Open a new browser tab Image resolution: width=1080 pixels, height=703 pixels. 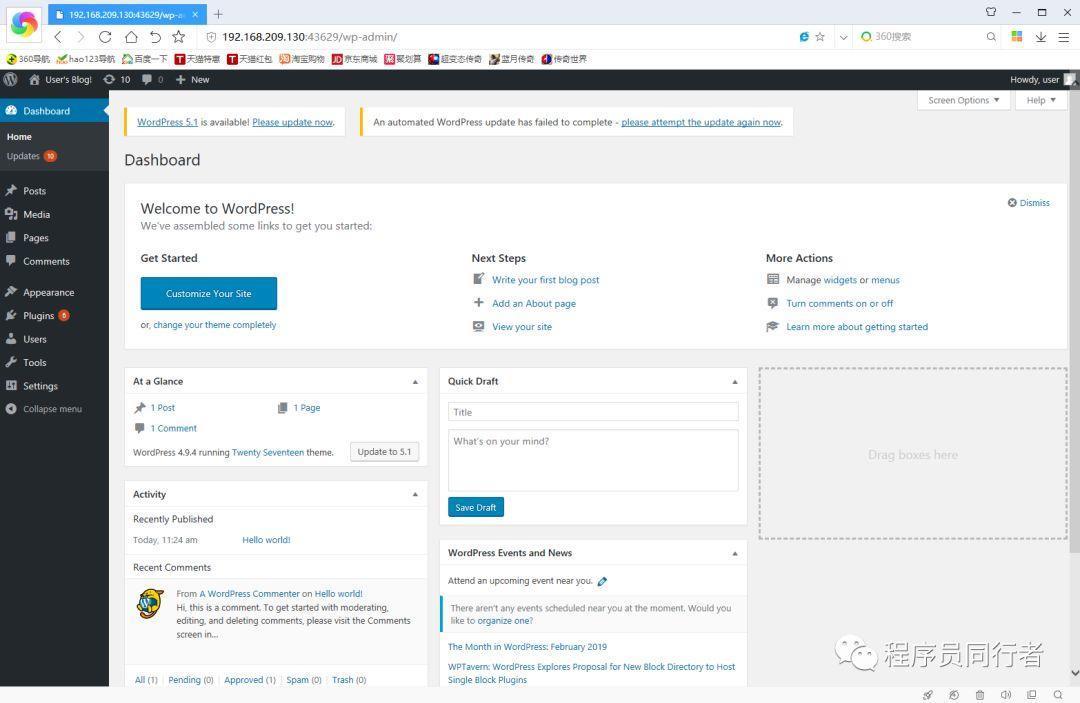[x=218, y=14]
